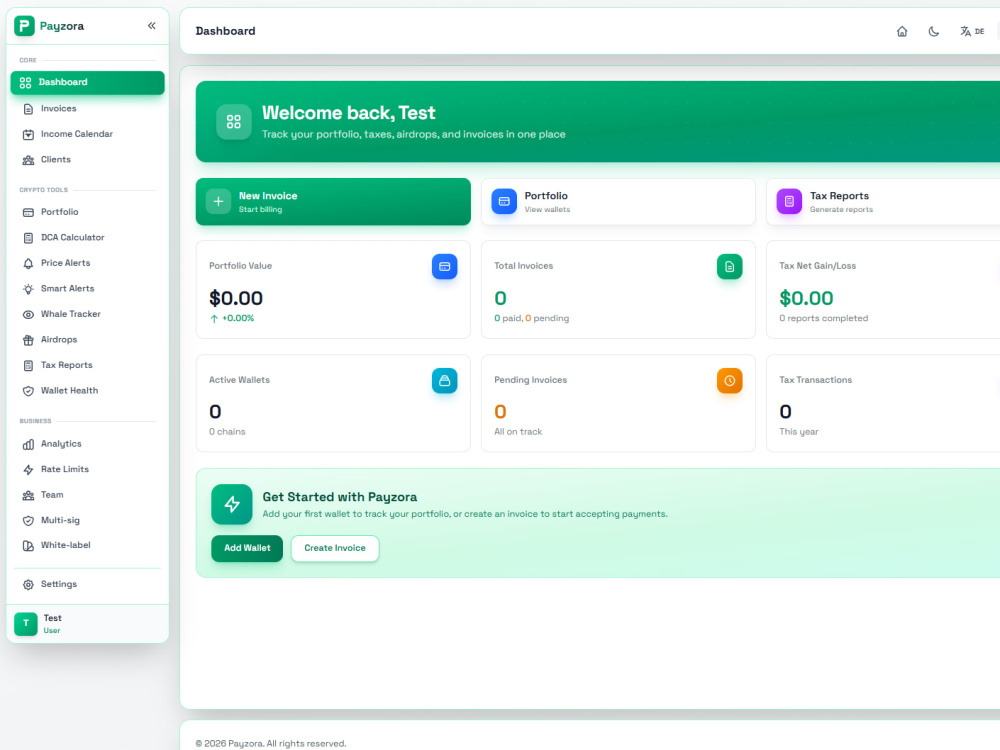Click the "0 paid, 0 pending" text
The width and height of the screenshot is (1000, 750).
531,318
